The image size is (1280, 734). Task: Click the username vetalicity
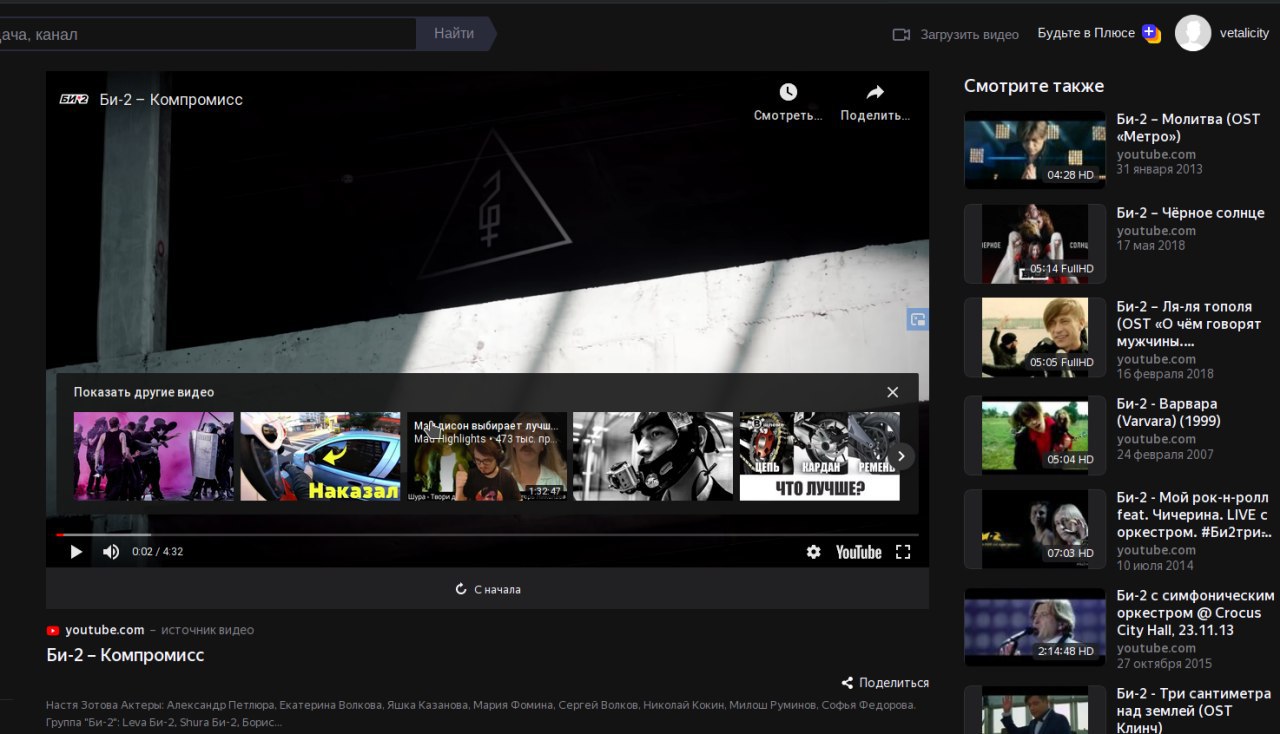click(1244, 33)
